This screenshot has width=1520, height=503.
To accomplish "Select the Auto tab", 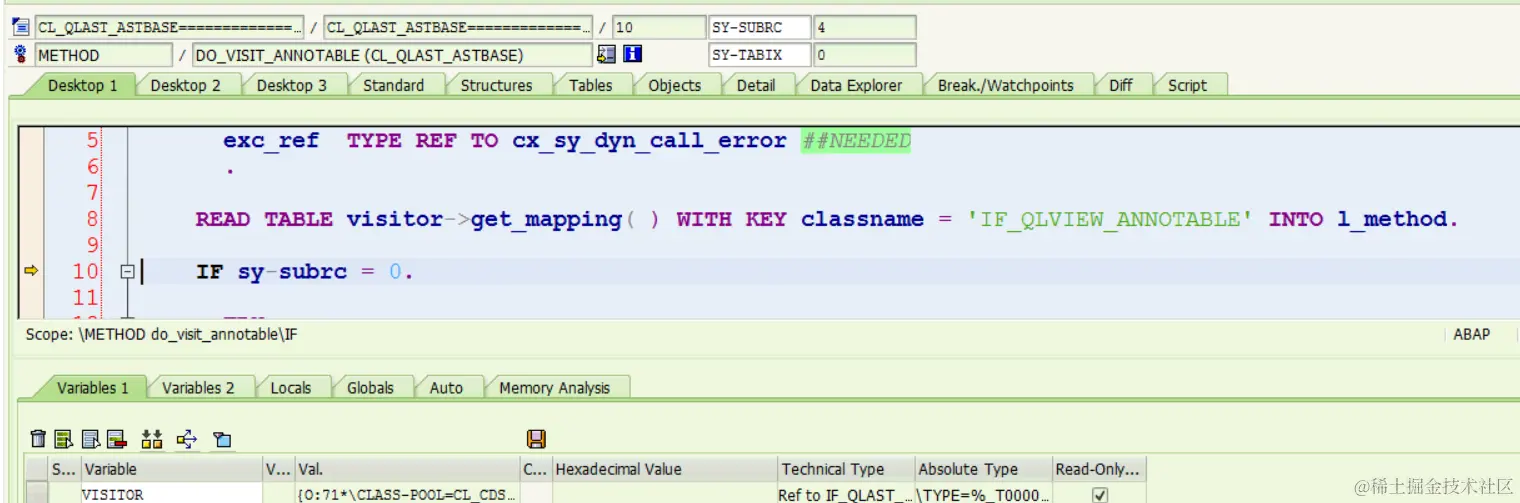I will click(x=446, y=387).
